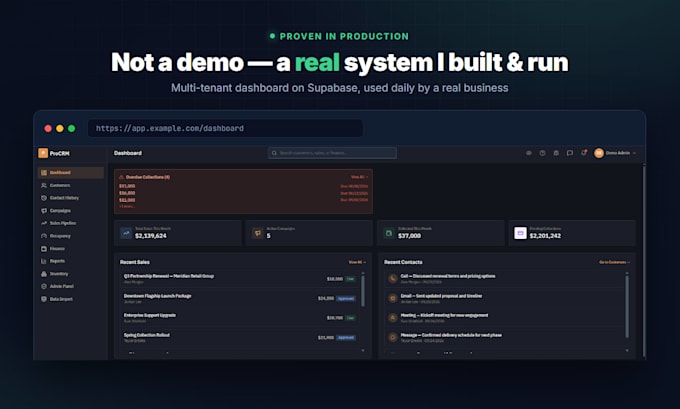The width and height of the screenshot is (680, 409).
Task: Click the green Collected This Month icon
Action: point(389,233)
